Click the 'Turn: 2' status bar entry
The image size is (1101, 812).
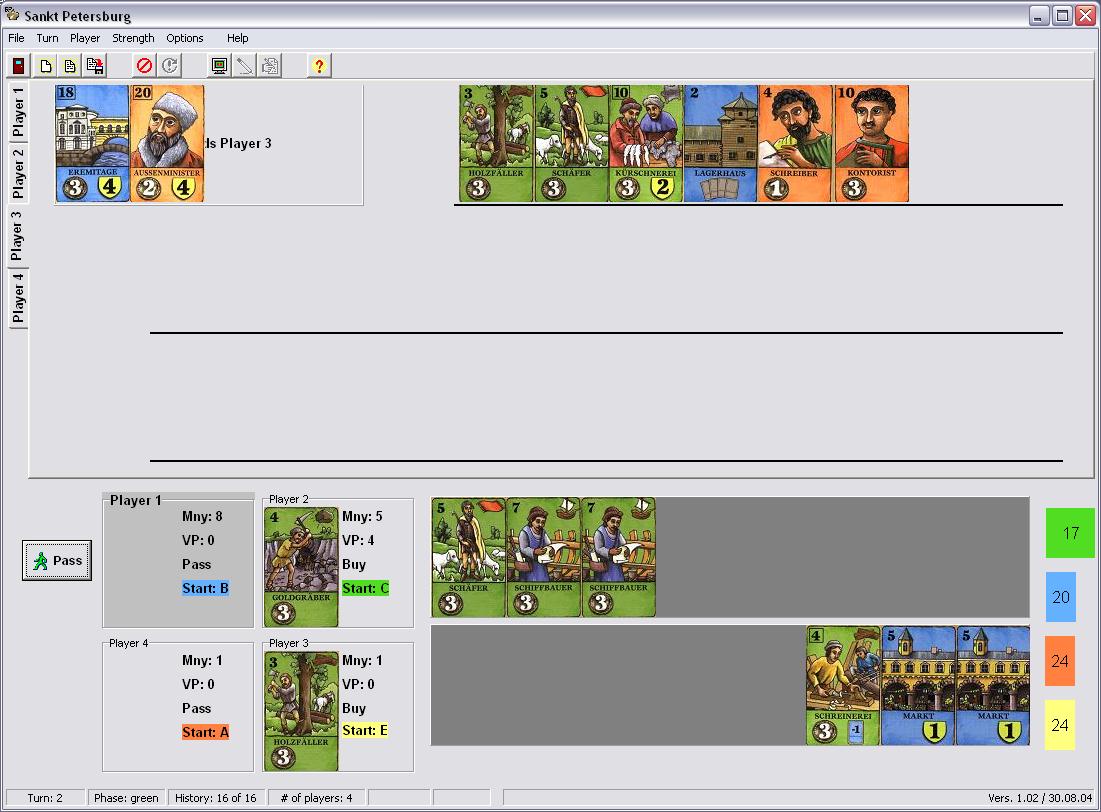(x=45, y=798)
